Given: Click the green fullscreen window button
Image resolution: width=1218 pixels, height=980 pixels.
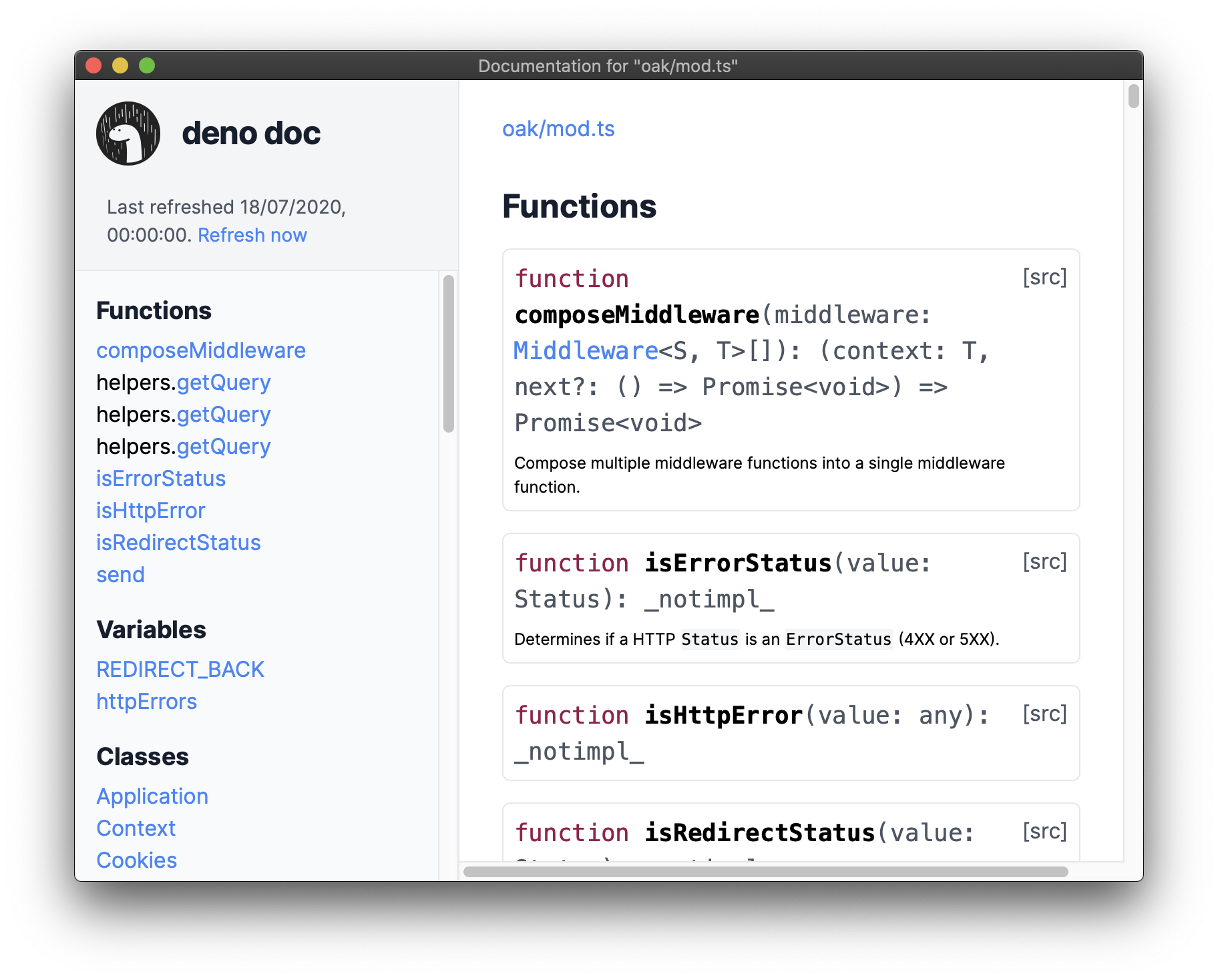Looking at the screenshot, I should [147, 65].
